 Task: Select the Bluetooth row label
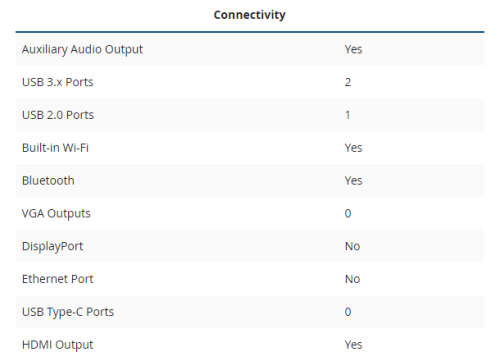point(48,181)
